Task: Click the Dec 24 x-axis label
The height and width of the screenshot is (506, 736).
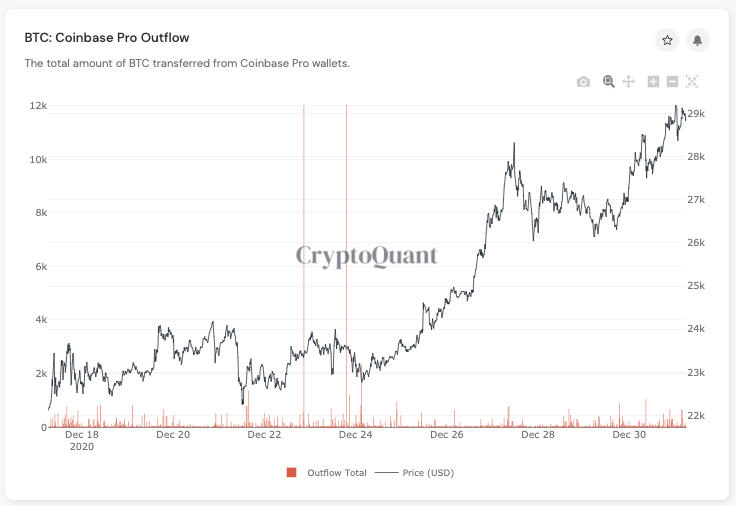Action: pos(356,435)
